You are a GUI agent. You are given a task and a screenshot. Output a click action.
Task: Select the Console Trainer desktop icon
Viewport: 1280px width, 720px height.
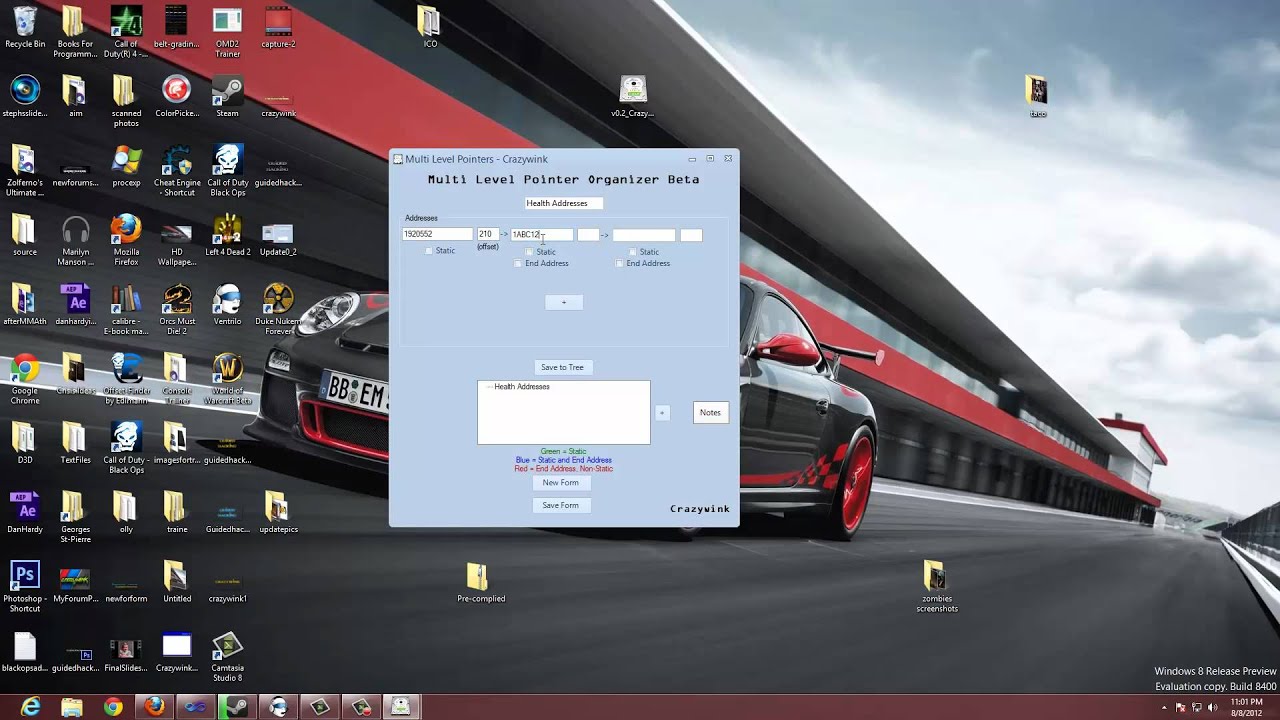177,379
